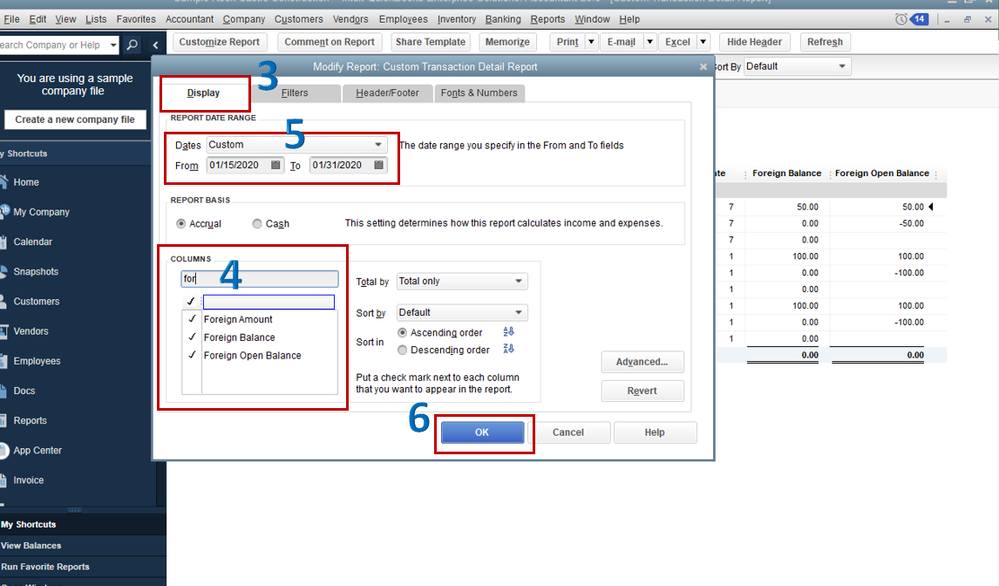This screenshot has height=586, width=999.
Task: Click the Help button in dialog
Action: coord(654,432)
